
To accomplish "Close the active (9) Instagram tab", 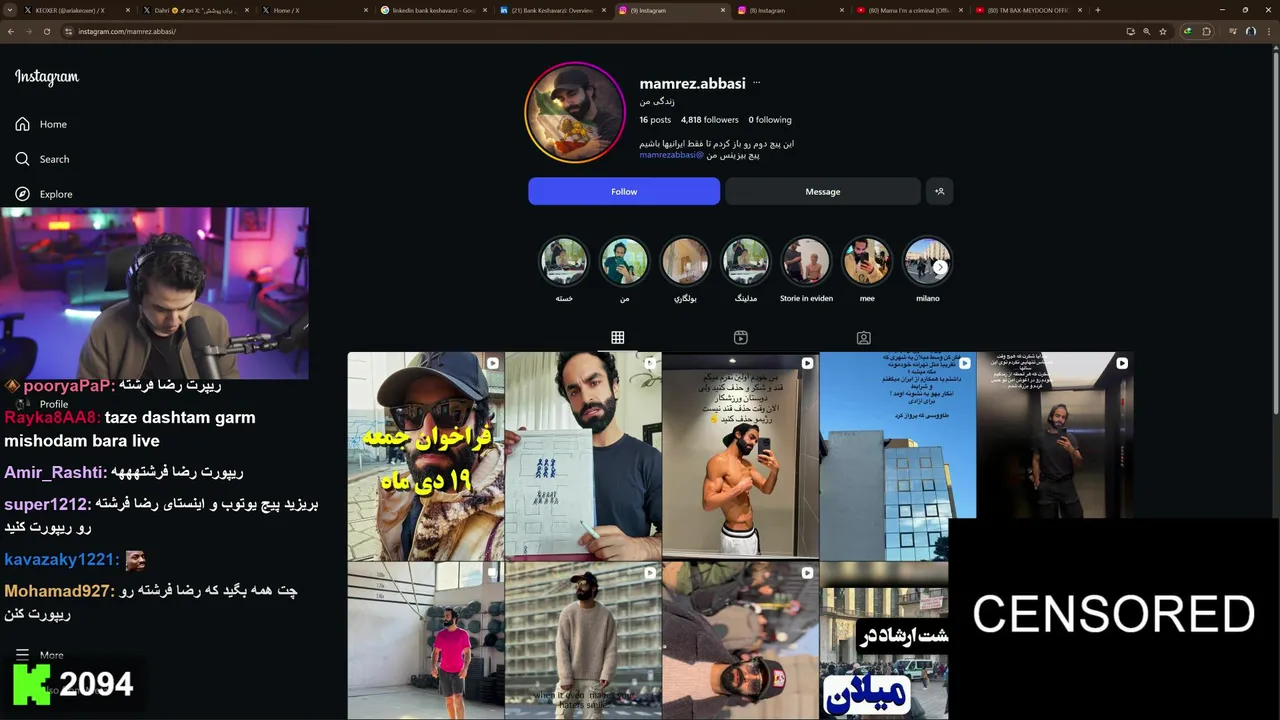I will point(723,10).
